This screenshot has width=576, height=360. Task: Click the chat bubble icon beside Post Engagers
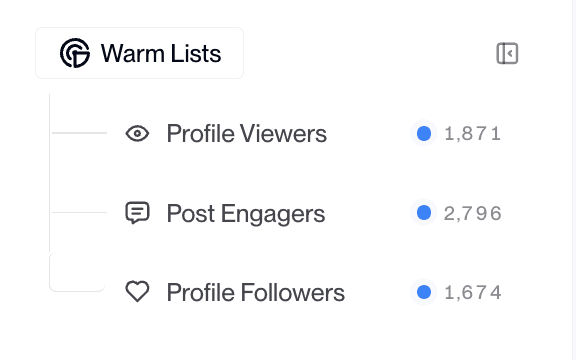137,213
